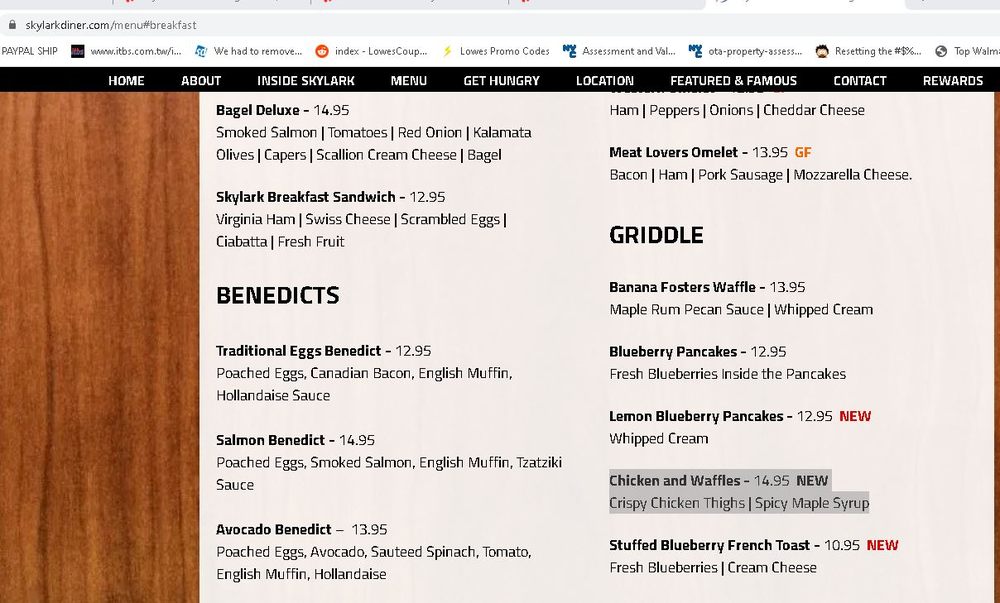Open the ABOUT page
The image size is (1000, 603).
click(x=201, y=81)
